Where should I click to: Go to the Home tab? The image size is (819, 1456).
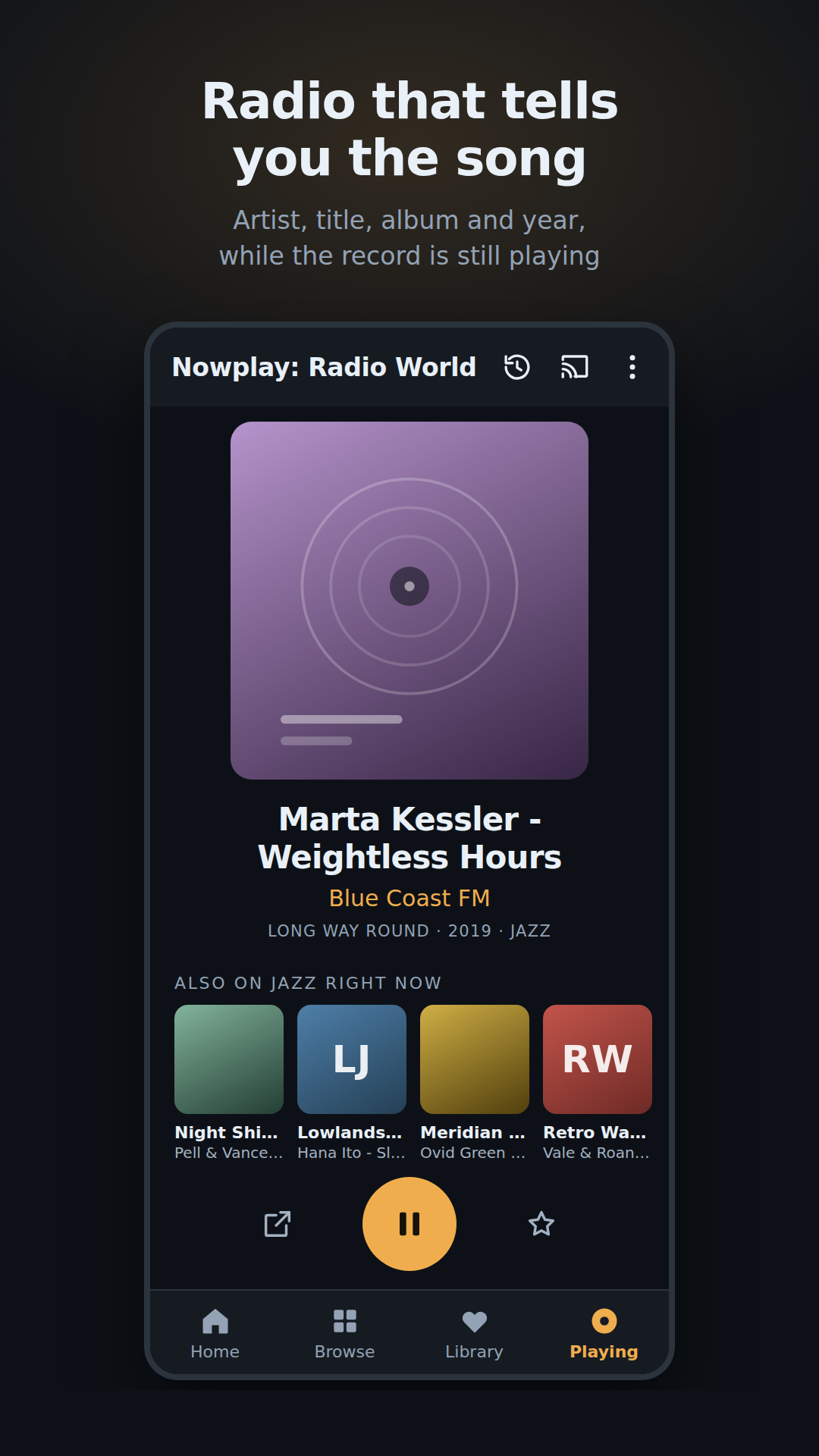(215, 1334)
